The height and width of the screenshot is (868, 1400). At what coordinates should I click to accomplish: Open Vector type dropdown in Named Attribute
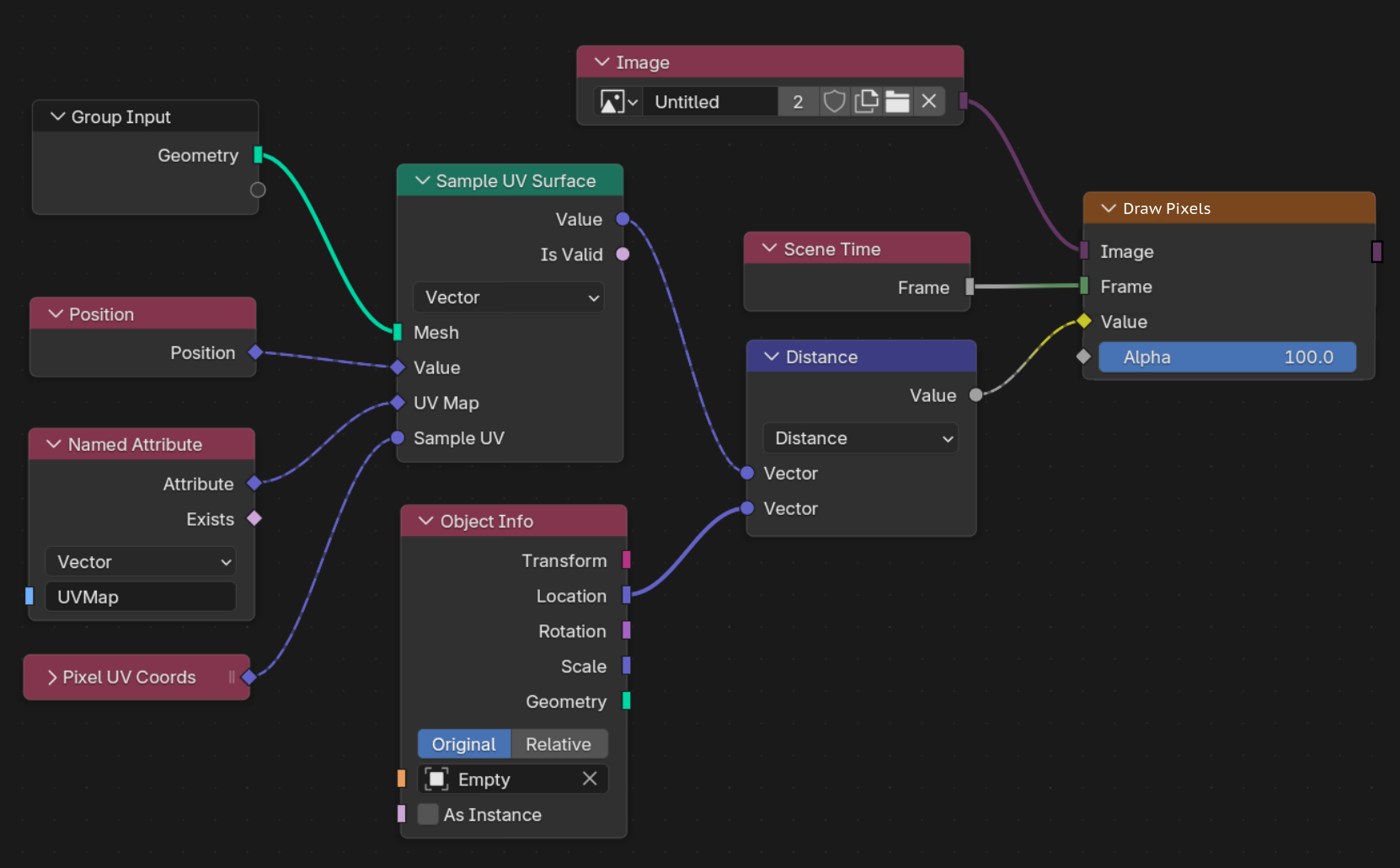140,562
